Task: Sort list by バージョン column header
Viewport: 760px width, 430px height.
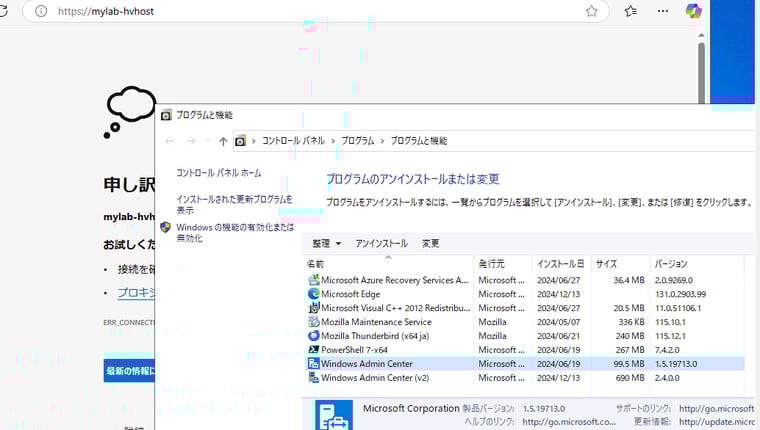Action: [x=697, y=264]
